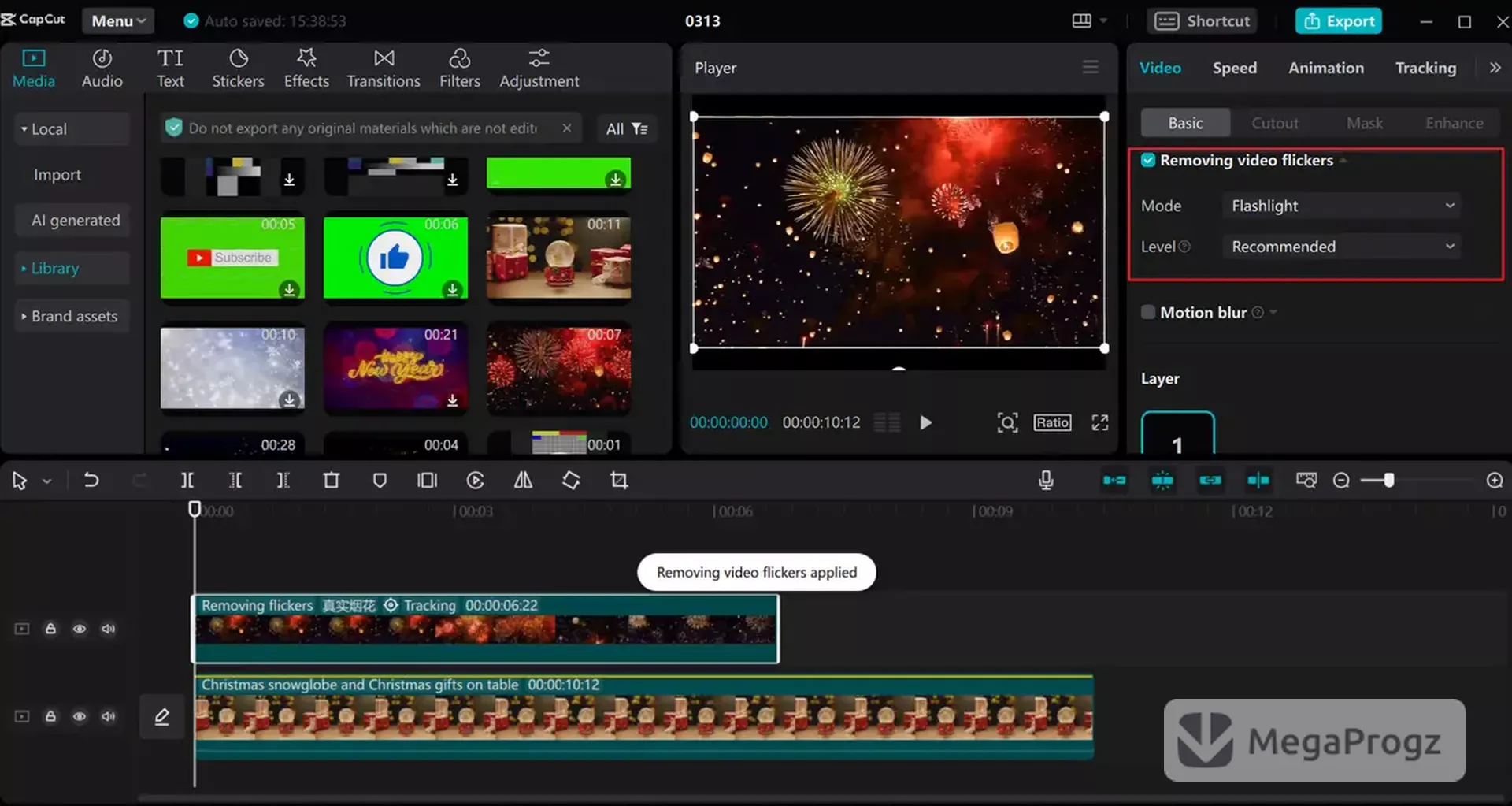Image resolution: width=1512 pixels, height=806 pixels.
Task: Toggle linkage option in timeline
Action: (x=1210, y=480)
